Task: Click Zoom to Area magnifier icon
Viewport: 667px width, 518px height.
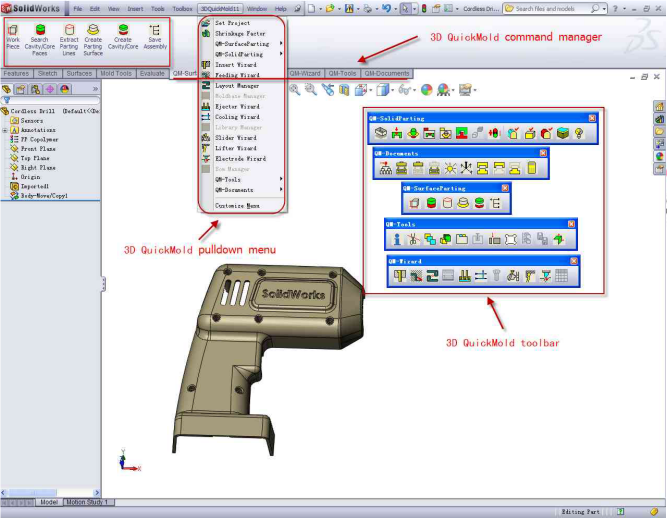Action: pyautogui.click(x=311, y=89)
